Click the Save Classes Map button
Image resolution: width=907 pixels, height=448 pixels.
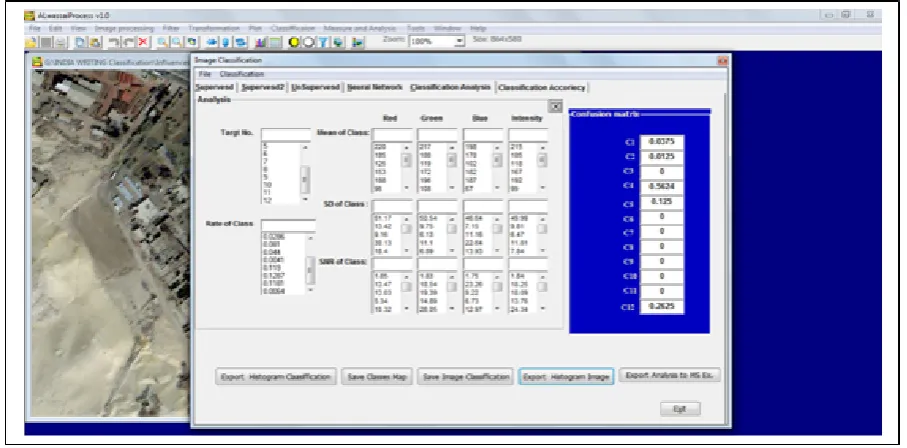377,376
